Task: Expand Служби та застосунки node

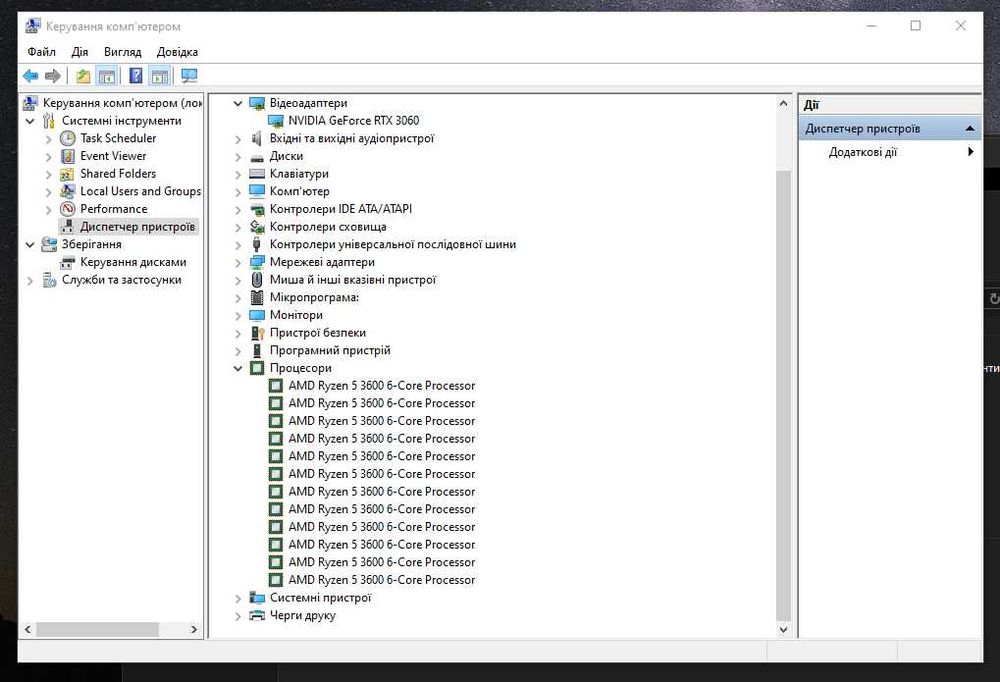Action: click(x=30, y=280)
